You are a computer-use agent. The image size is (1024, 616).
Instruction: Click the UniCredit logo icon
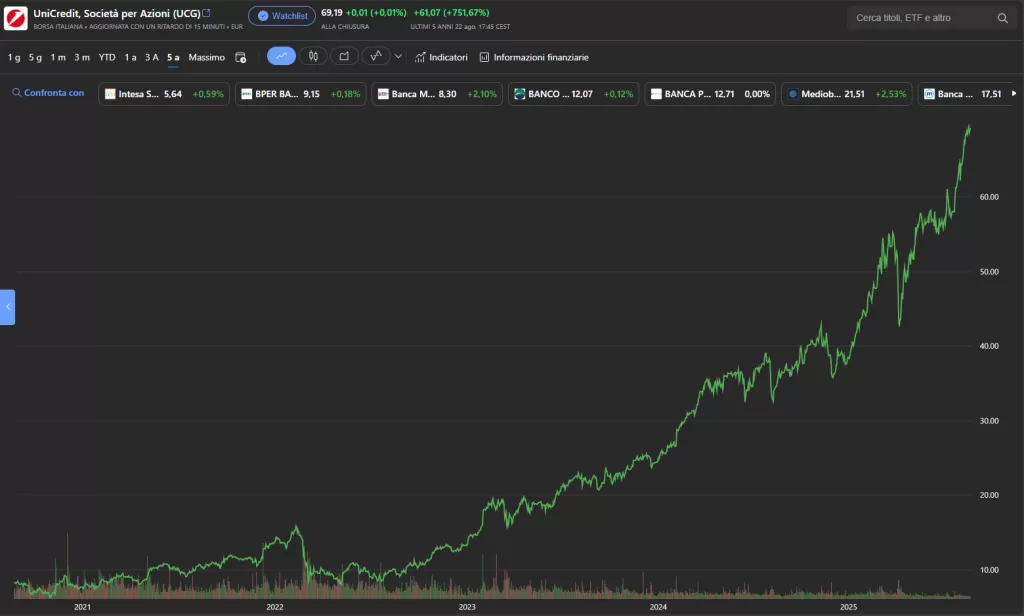click(16, 18)
